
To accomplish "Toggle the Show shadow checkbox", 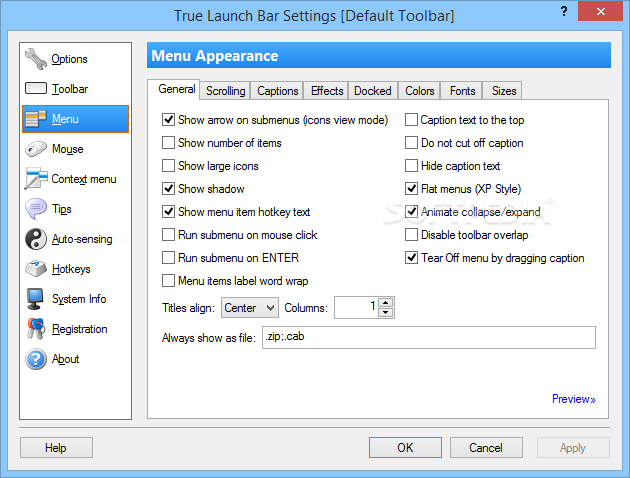I will 168,188.
